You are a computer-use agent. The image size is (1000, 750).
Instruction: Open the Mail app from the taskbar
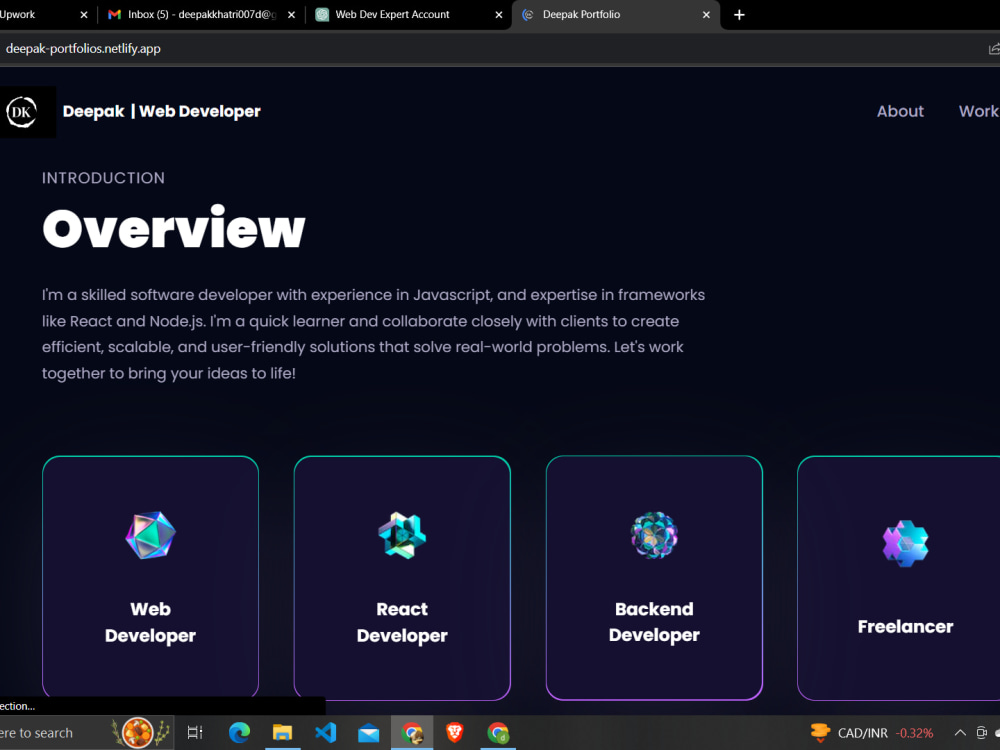click(368, 732)
